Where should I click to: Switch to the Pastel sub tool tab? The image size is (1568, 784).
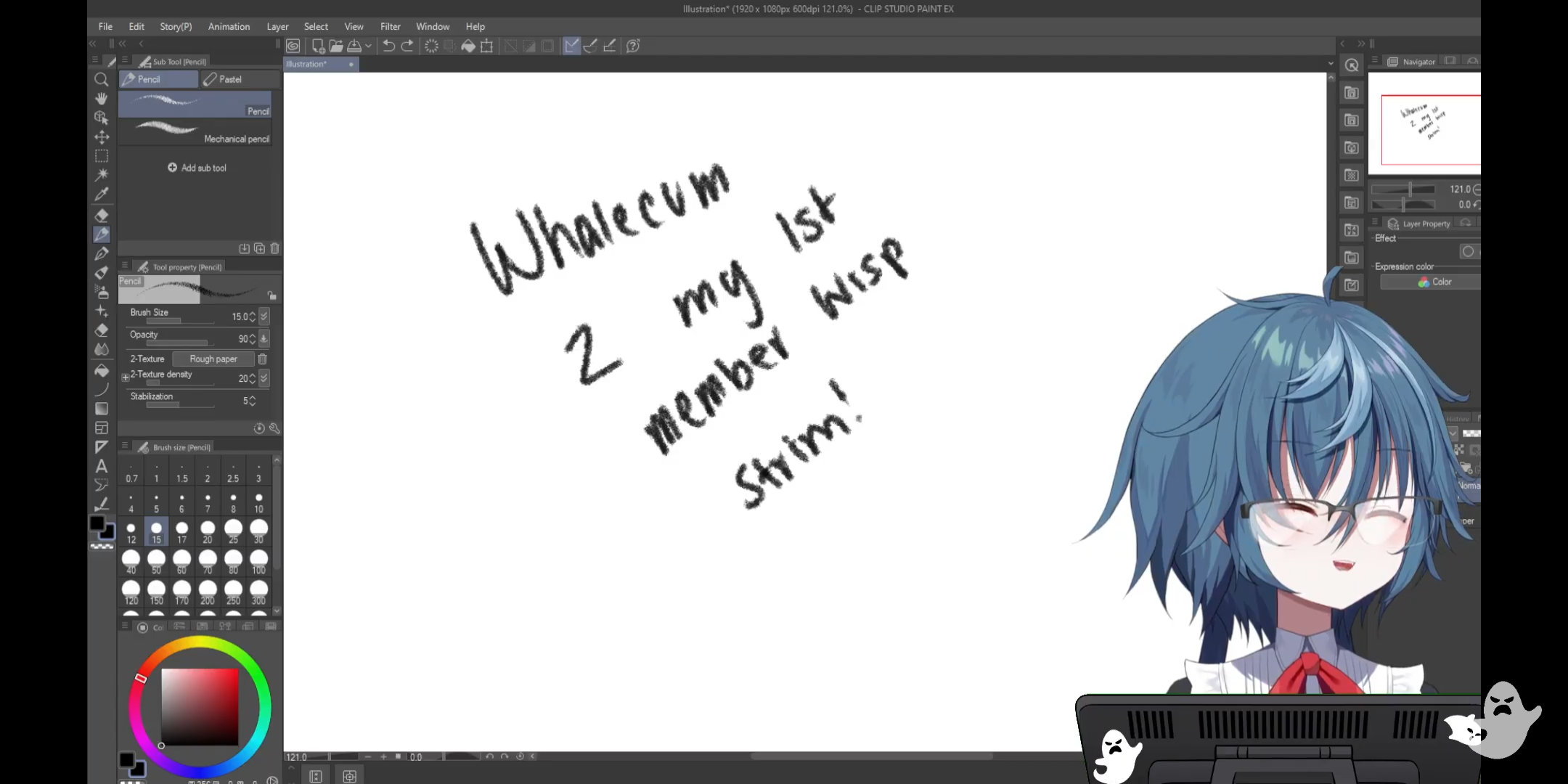click(230, 79)
